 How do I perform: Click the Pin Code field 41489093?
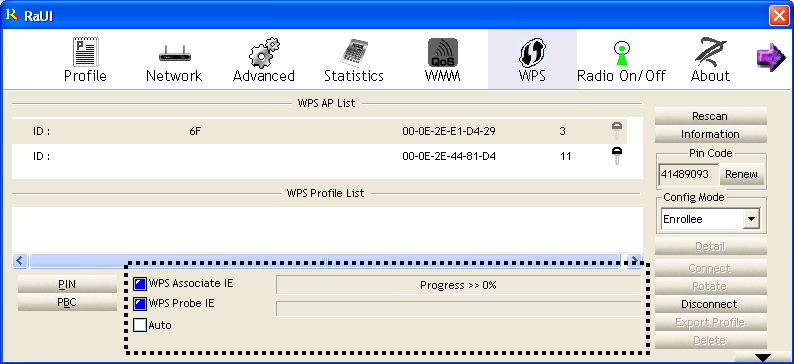(x=689, y=174)
